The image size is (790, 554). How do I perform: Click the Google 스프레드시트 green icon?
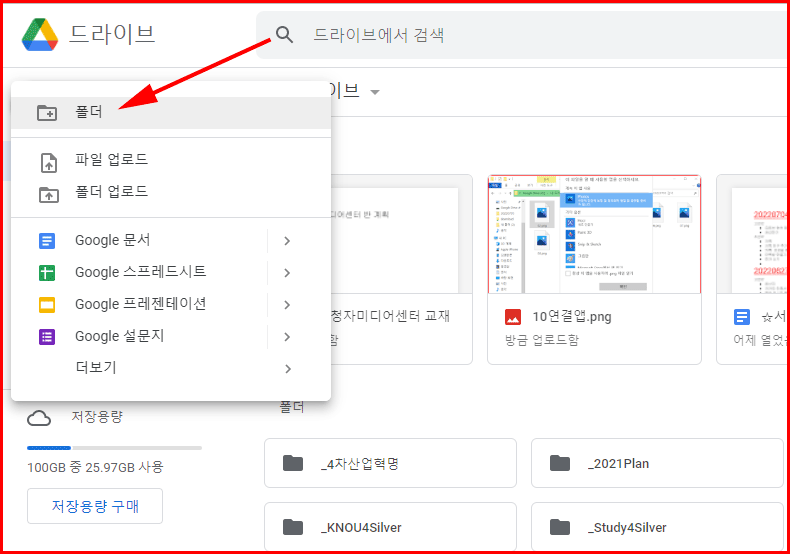(47, 273)
